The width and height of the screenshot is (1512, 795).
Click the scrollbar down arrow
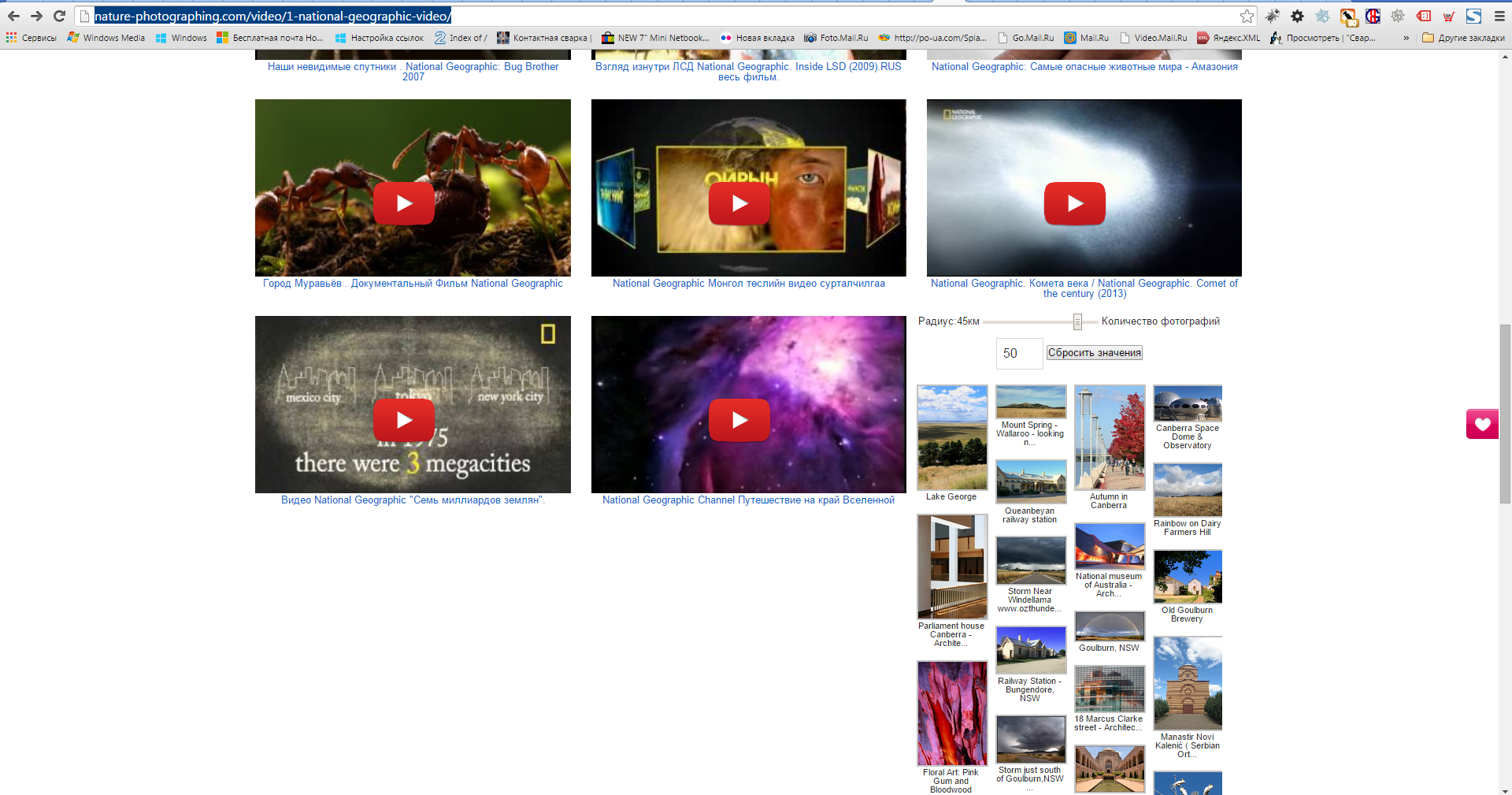click(x=1505, y=789)
